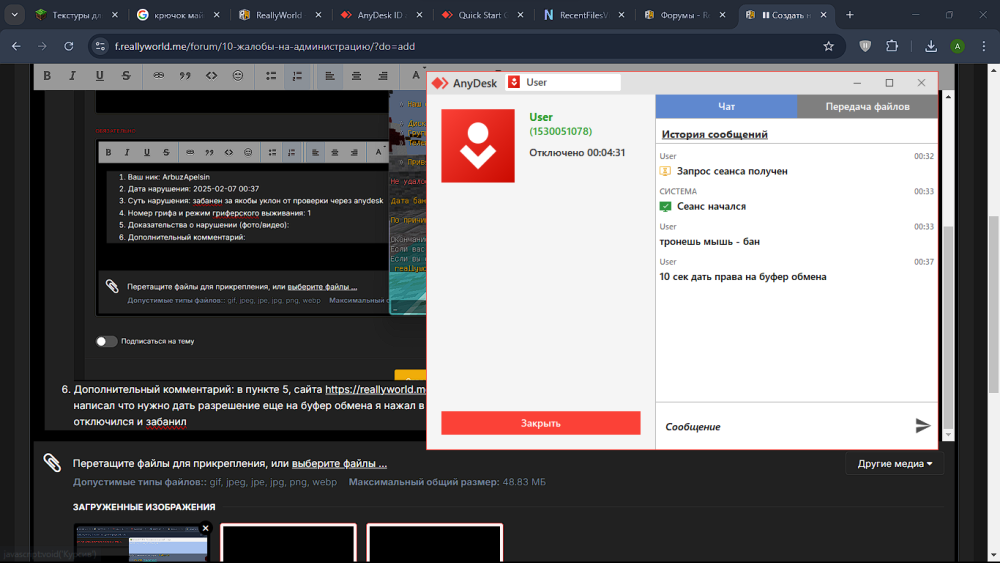Image resolution: width=1000 pixels, height=563 pixels.
Task: Click the message '10 сек дать права на буфер обмена'
Action: (743, 277)
